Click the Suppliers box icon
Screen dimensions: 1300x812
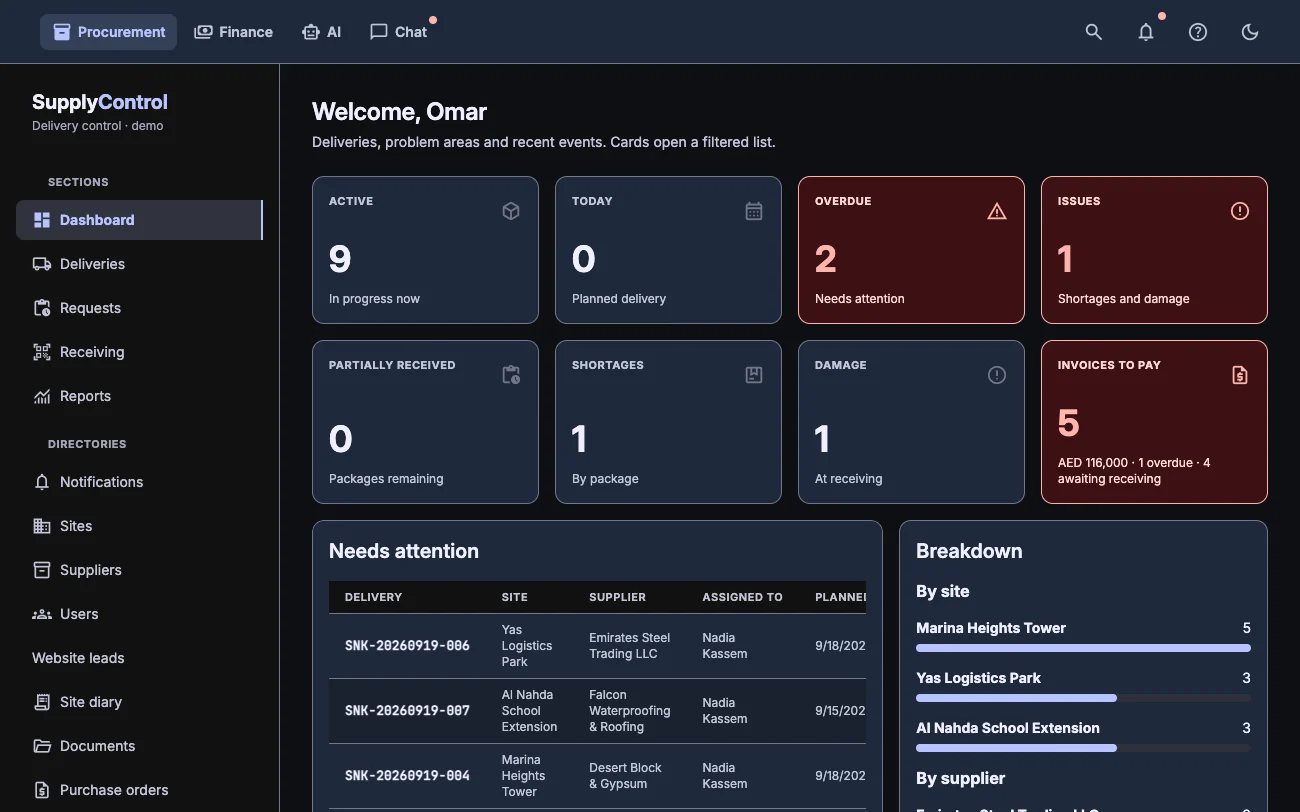(x=42, y=570)
